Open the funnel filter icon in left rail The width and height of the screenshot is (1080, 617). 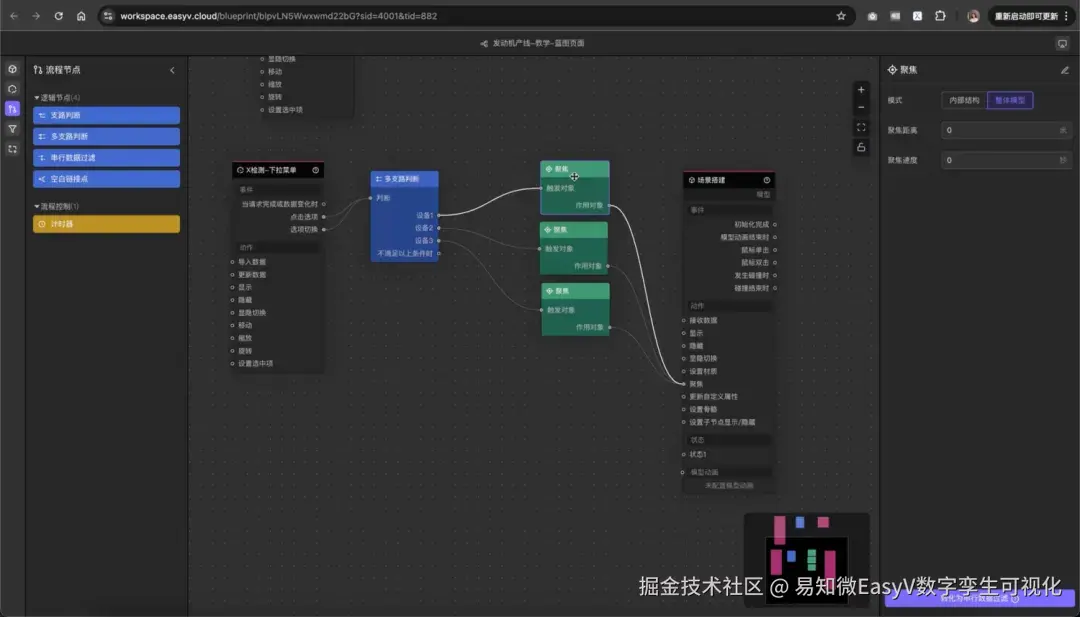tap(12, 129)
